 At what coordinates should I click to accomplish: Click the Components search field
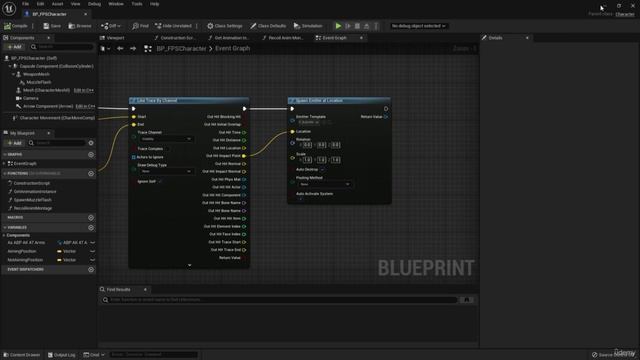click(61, 47)
